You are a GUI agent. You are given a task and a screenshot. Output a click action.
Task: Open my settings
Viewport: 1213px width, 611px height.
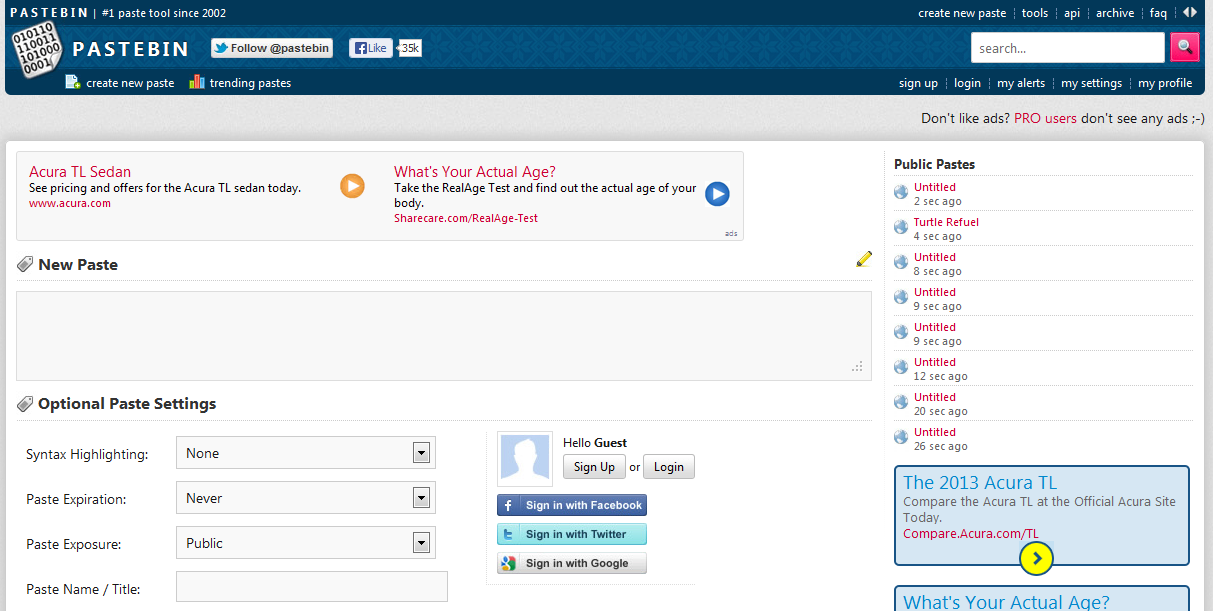click(1091, 83)
